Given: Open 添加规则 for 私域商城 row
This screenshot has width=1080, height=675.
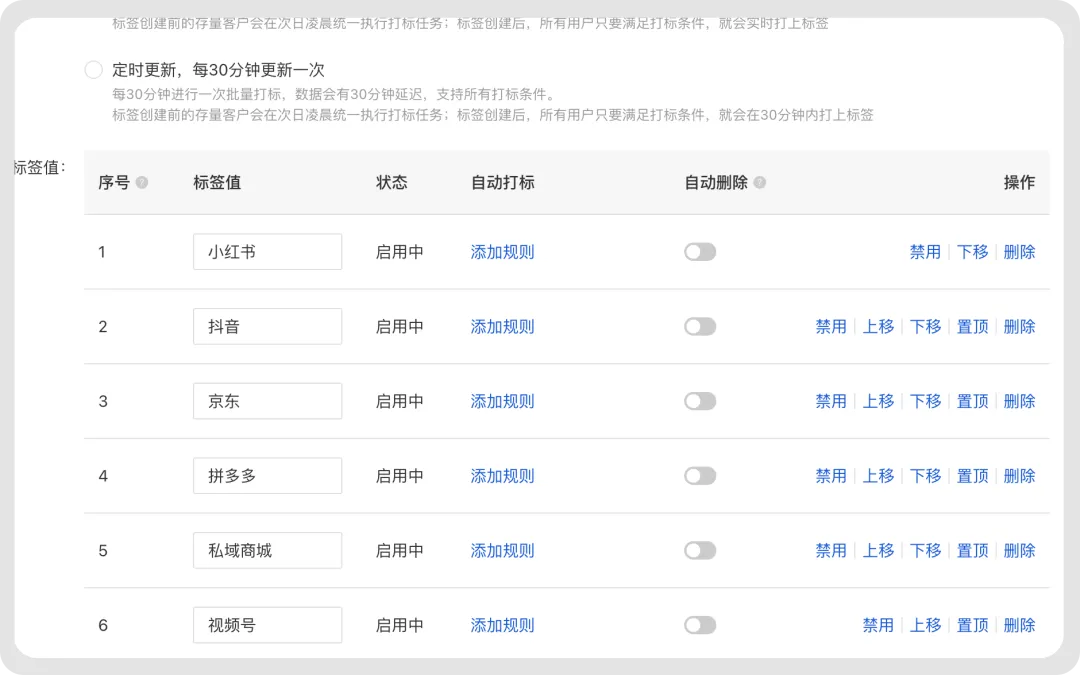Looking at the screenshot, I should pos(502,551).
